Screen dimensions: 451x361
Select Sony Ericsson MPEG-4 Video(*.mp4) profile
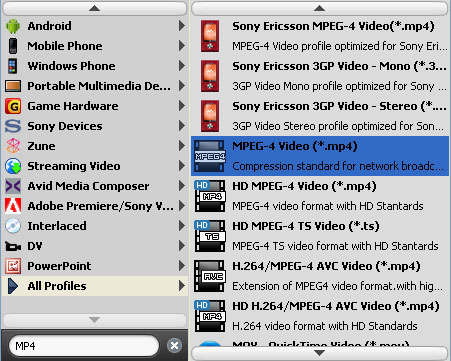pyautogui.click(x=320, y=36)
